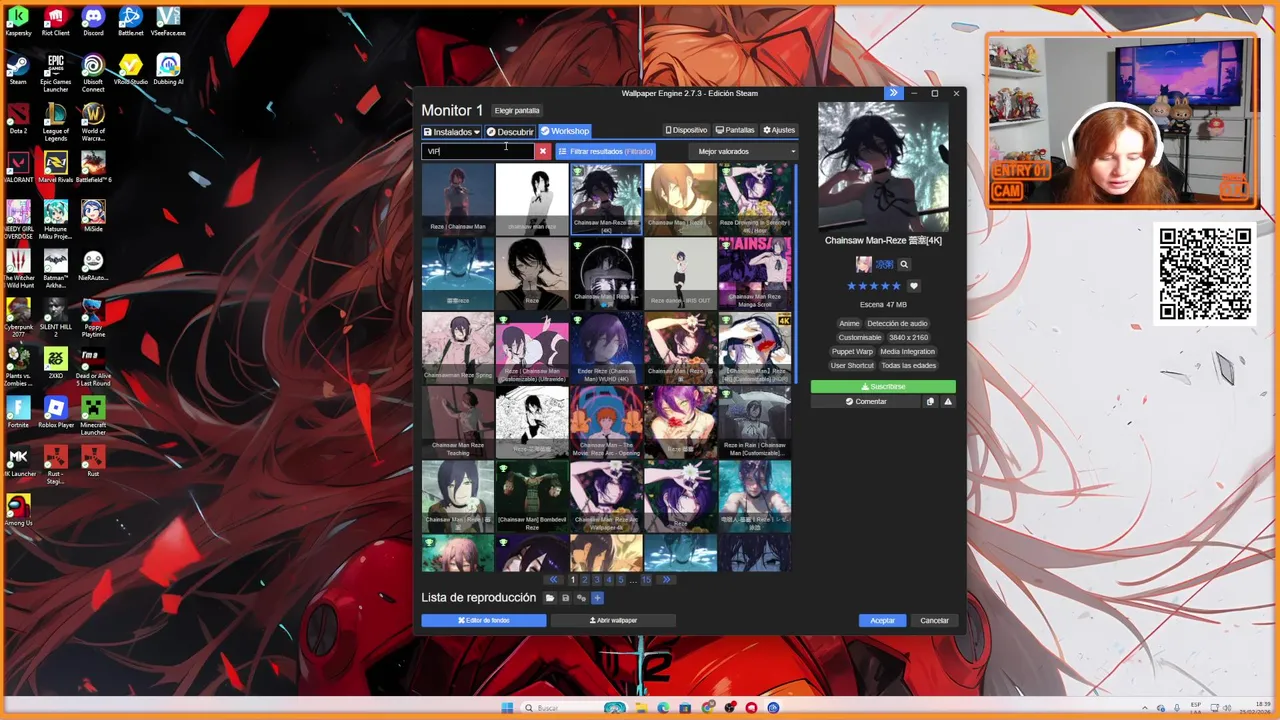Select the Media Integration tag
1280x720 pixels.
908,352
